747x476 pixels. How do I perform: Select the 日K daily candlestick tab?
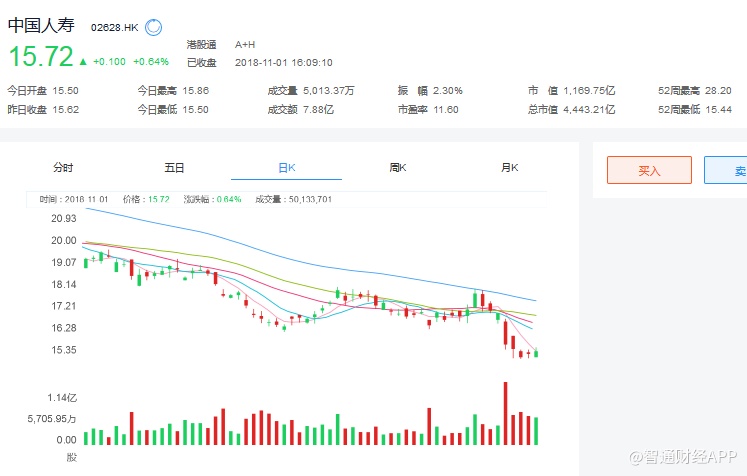tap(286, 168)
